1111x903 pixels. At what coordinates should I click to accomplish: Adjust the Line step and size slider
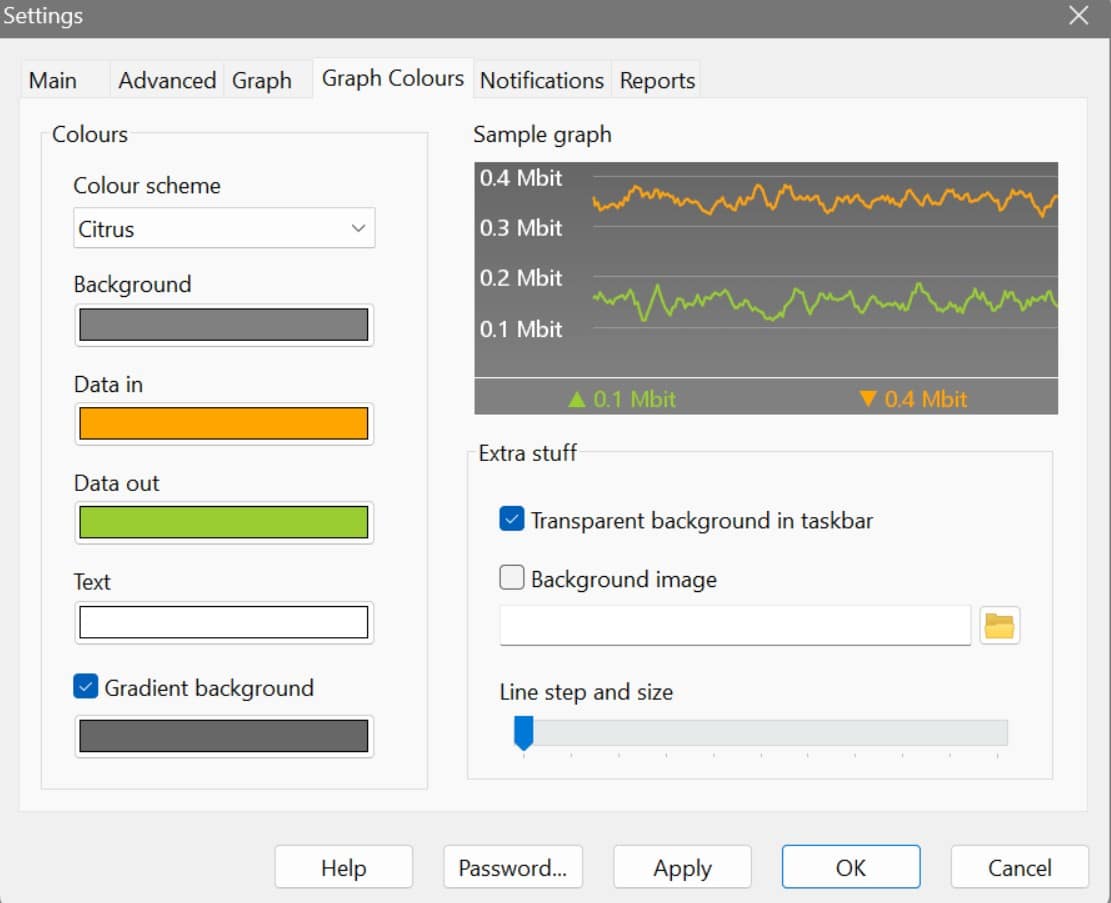(x=522, y=733)
